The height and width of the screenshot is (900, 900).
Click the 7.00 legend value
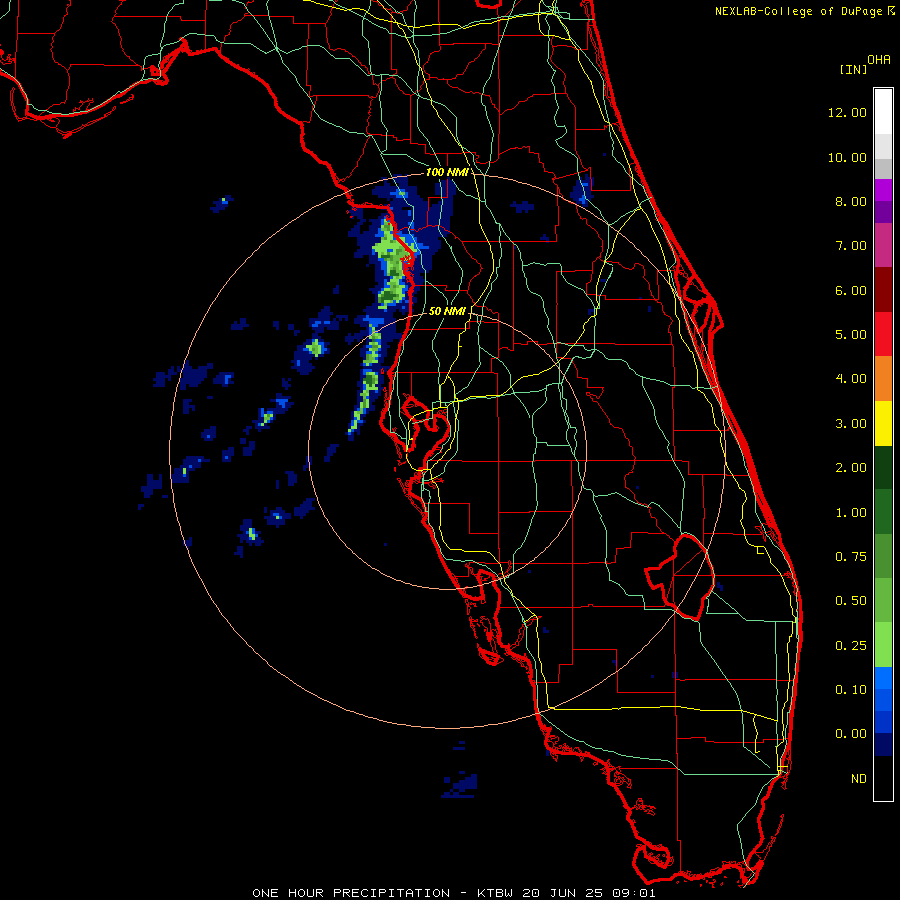point(851,246)
